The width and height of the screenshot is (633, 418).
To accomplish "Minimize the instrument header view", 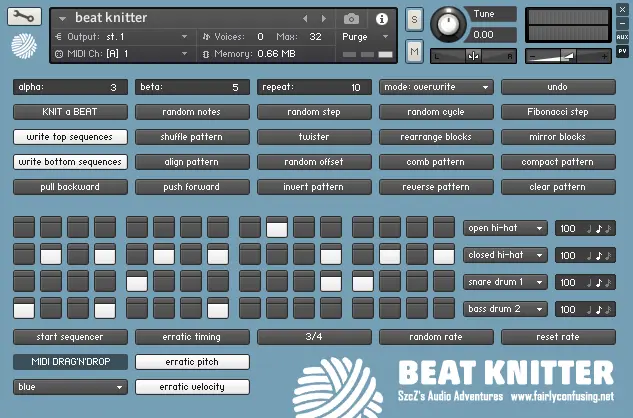I will pos(622,23).
